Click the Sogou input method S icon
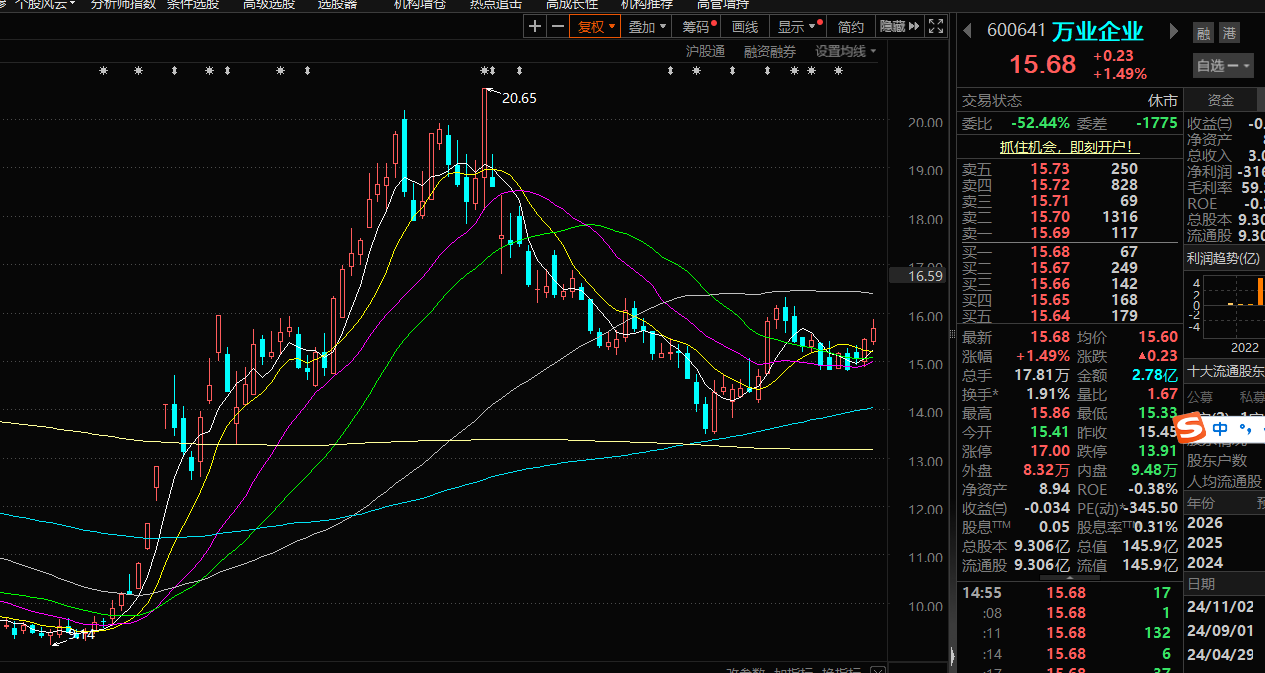 click(x=1188, y=429)
